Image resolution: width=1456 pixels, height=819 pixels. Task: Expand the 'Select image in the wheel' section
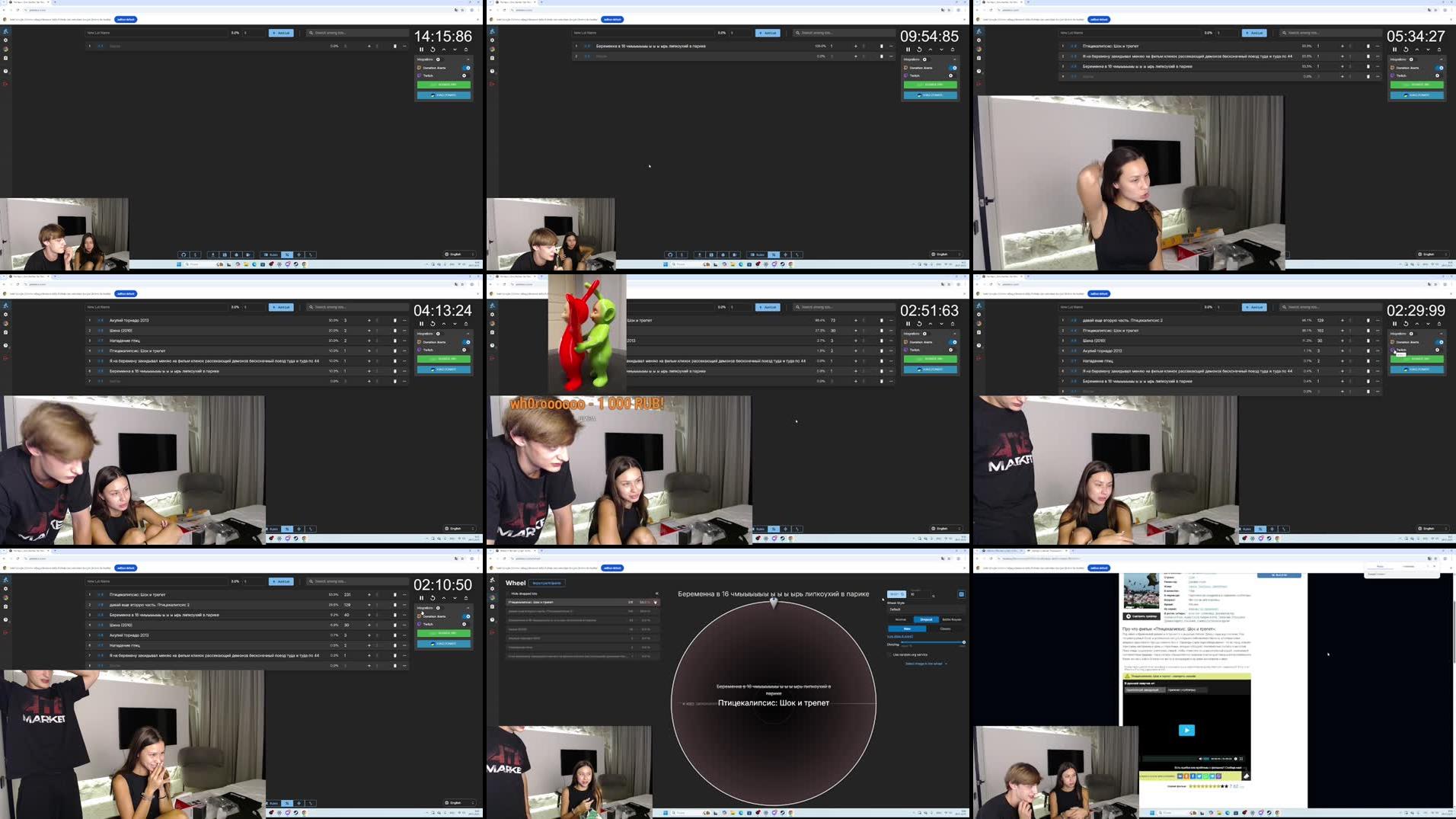click(926, 663)
